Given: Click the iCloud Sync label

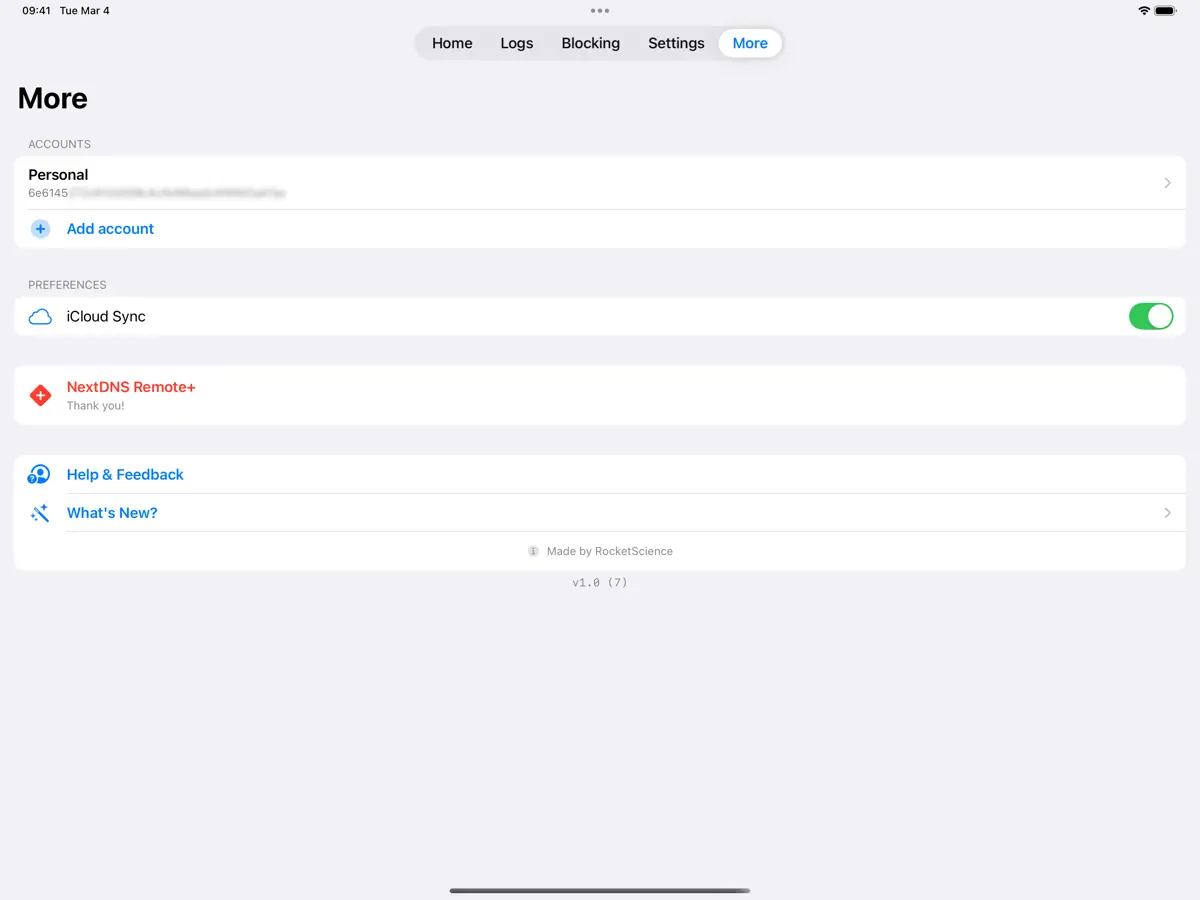Looking at the screenshot, I should [x=106, y=317].
